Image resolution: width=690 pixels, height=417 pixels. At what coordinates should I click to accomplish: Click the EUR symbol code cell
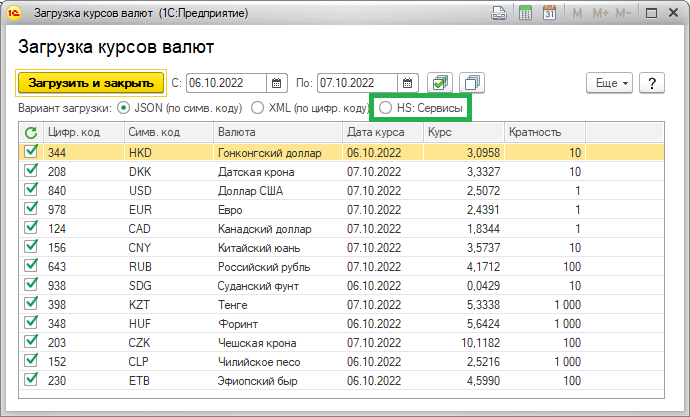[169, 209]
